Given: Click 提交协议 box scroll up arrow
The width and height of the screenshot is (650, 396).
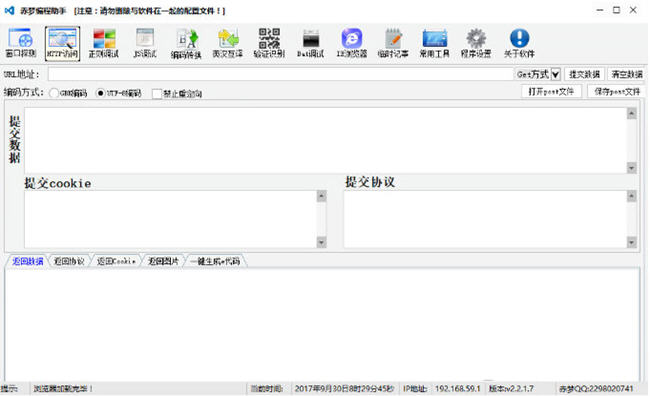Looking at the screenshot, I should click(632, 196).
